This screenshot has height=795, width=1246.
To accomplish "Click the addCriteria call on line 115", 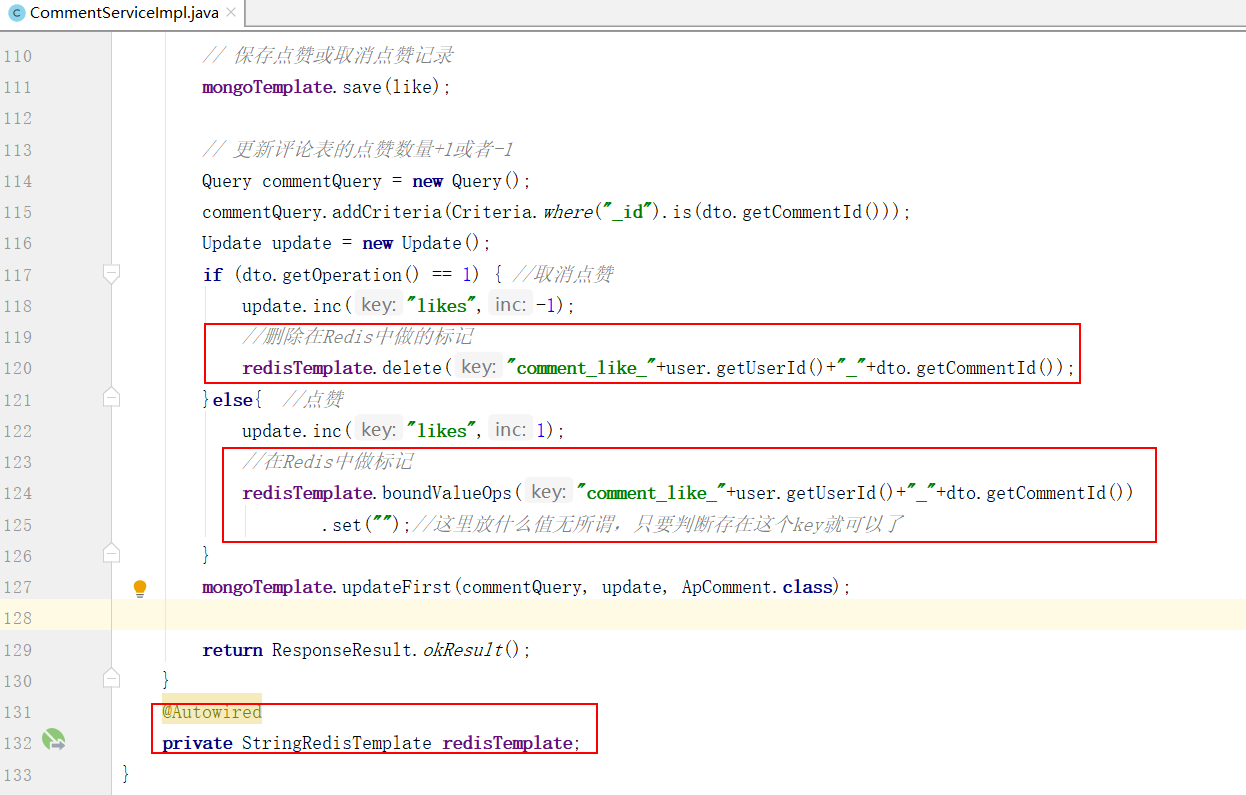I will [x=556, y=212].
